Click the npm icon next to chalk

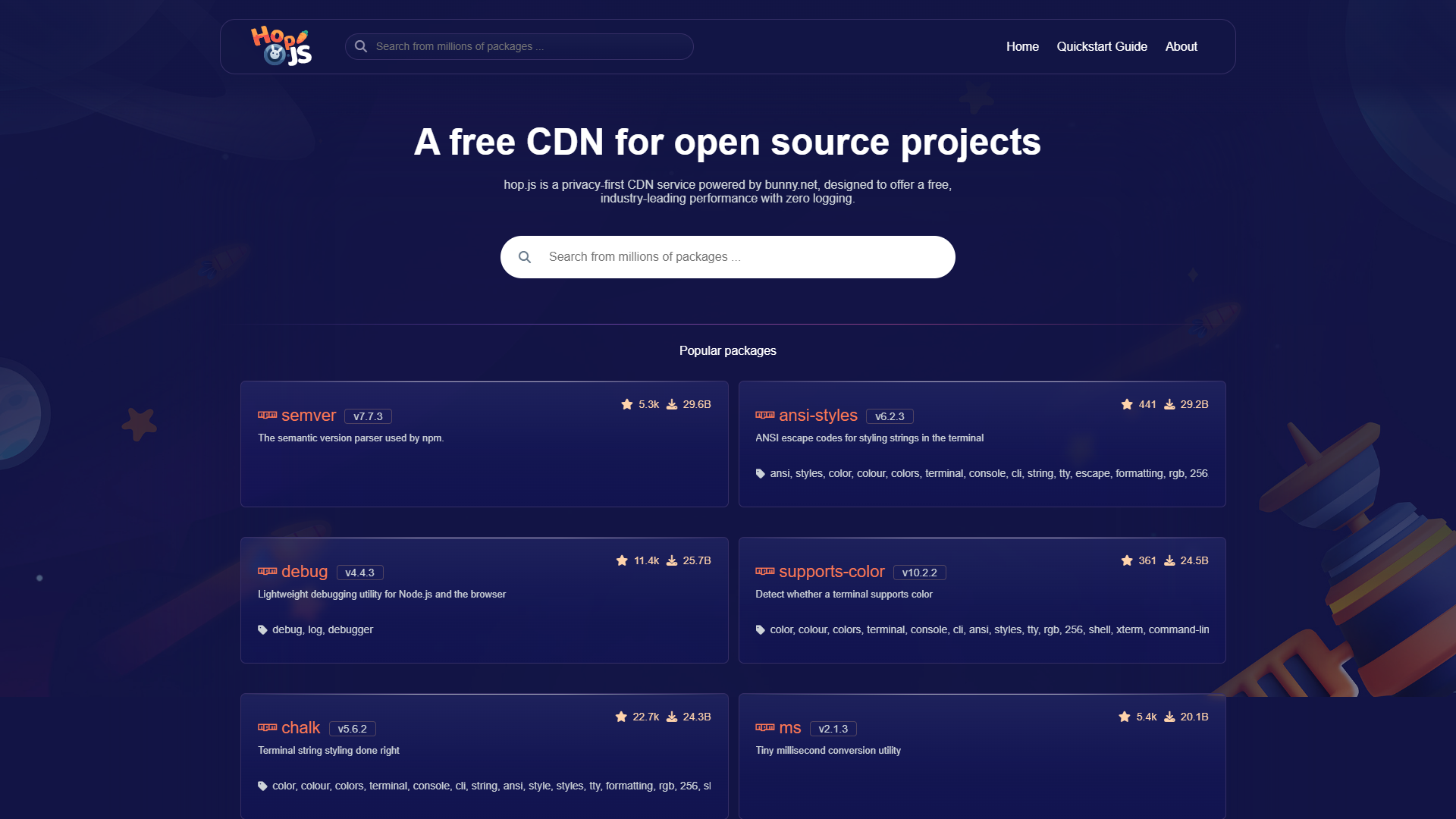[267, 728]
